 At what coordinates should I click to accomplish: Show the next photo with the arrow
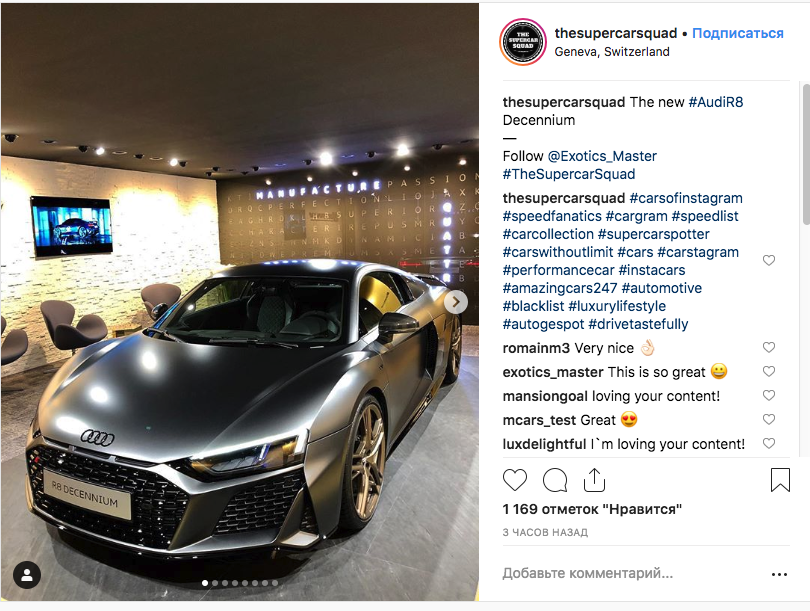[456, 302]
